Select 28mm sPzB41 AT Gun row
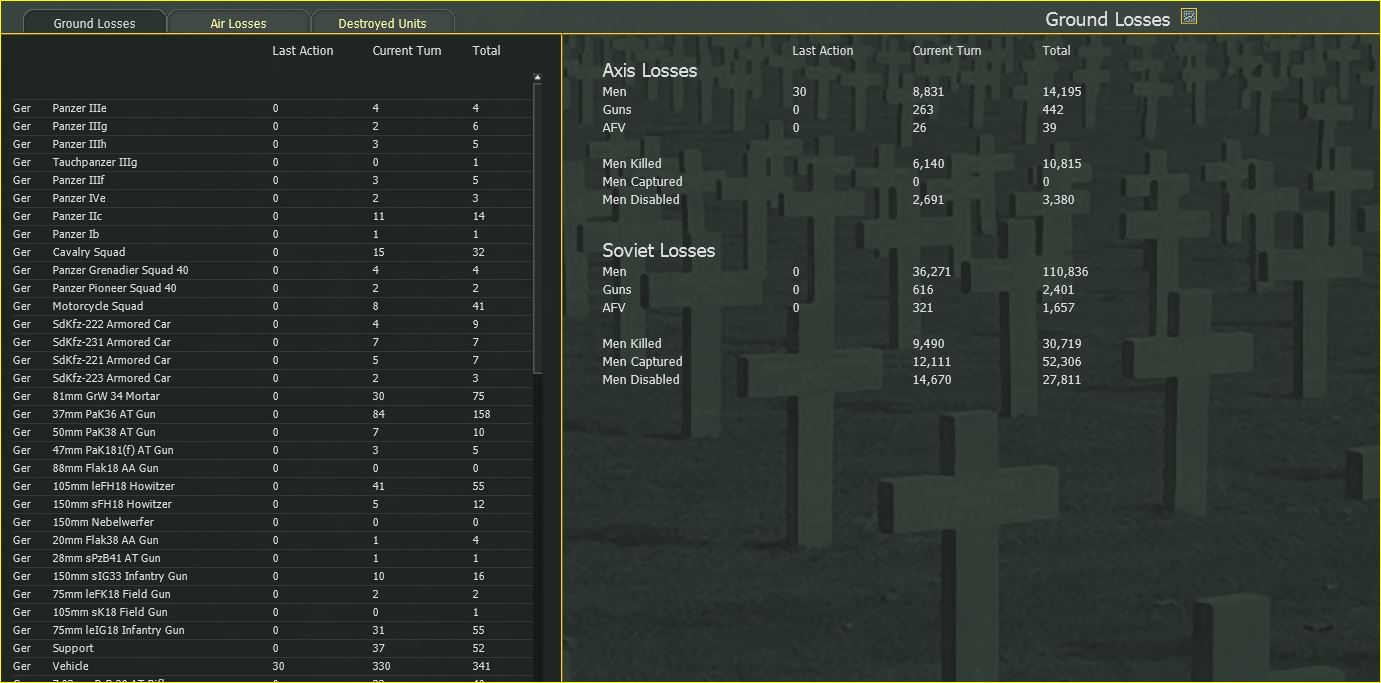This screenshot has height=683, width=1381. [270, 558]
